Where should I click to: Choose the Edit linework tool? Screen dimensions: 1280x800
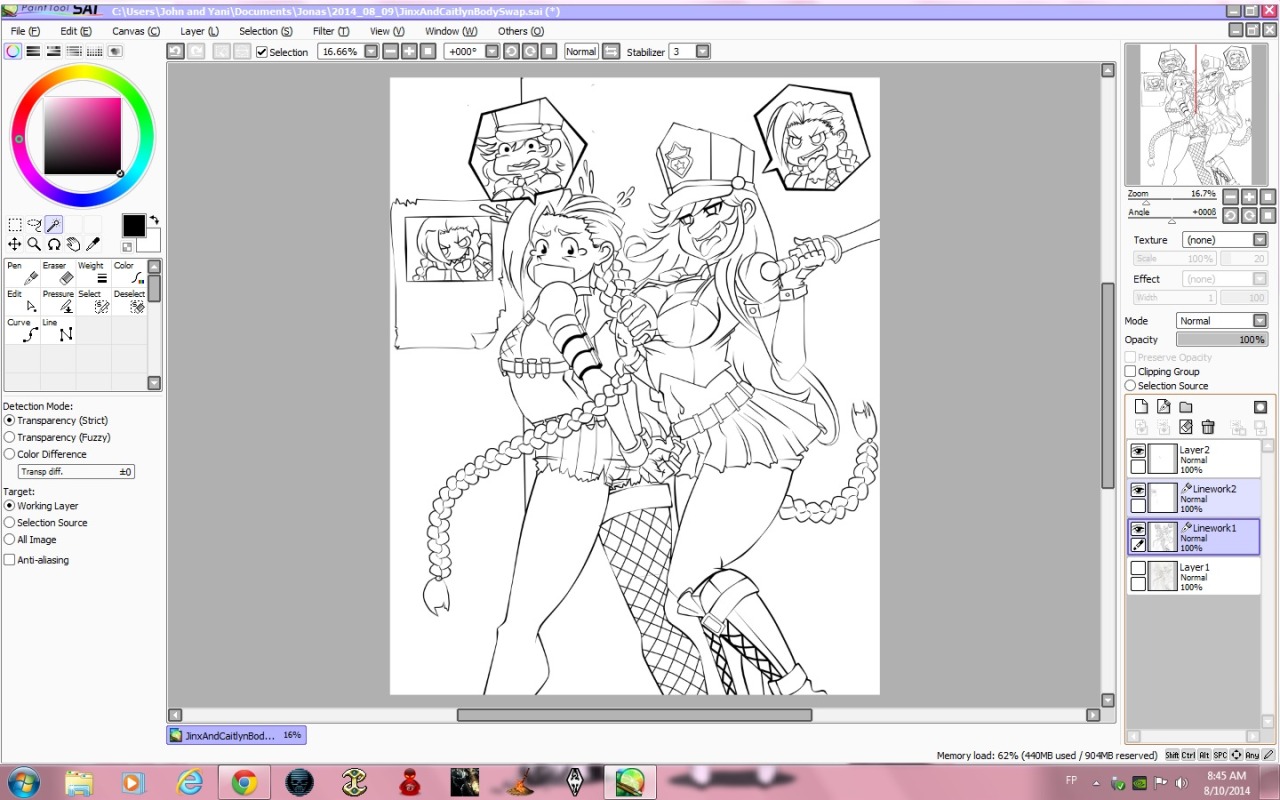pos(22,301)
